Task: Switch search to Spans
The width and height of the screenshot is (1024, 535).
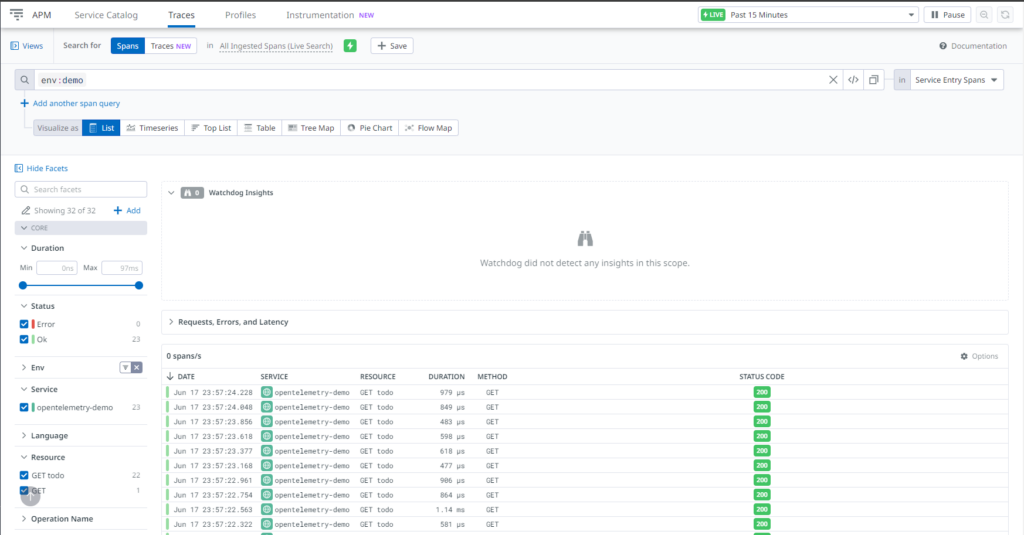Action: pyautogui.click(x=127, y=46)
